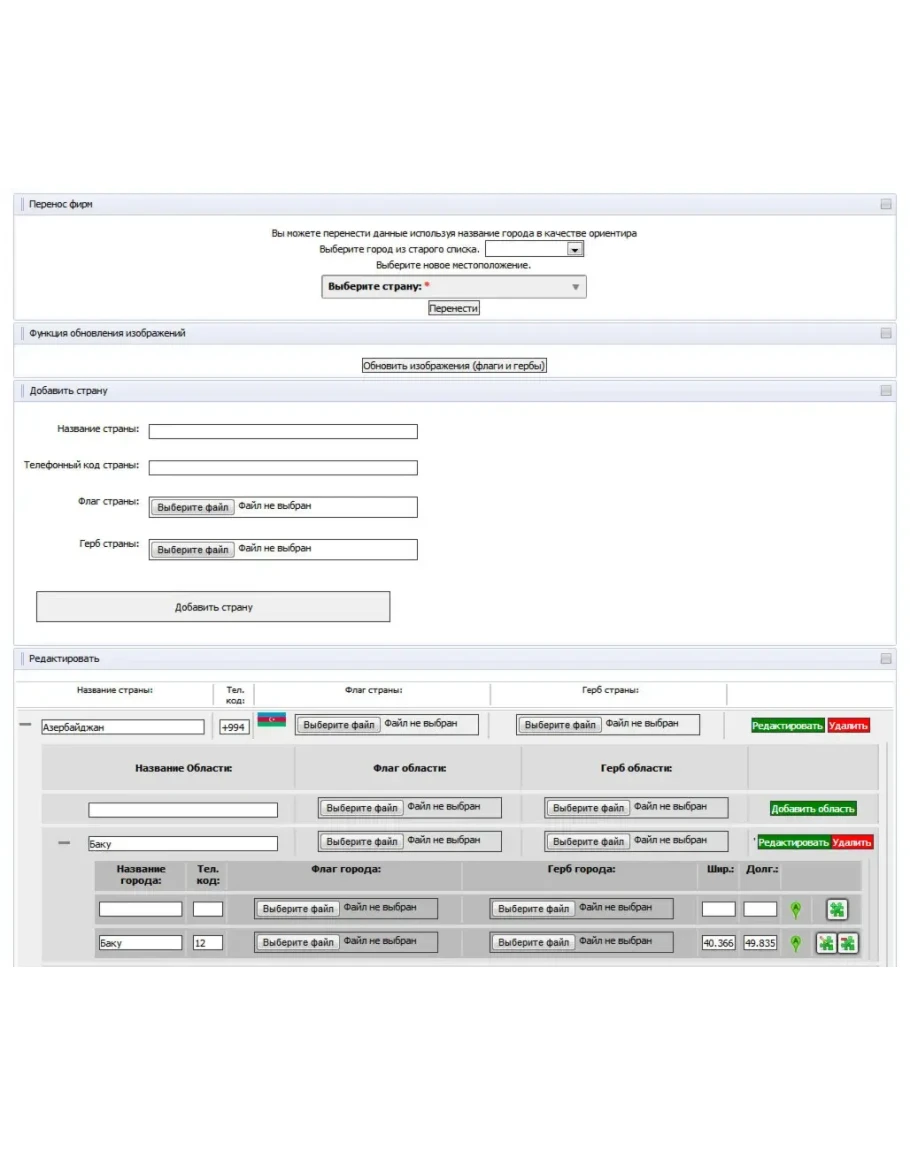Collapse the Перенос фирм panel via its corner icon
The width and height of the screenshot is (910, 1155).
click(886, 204)
